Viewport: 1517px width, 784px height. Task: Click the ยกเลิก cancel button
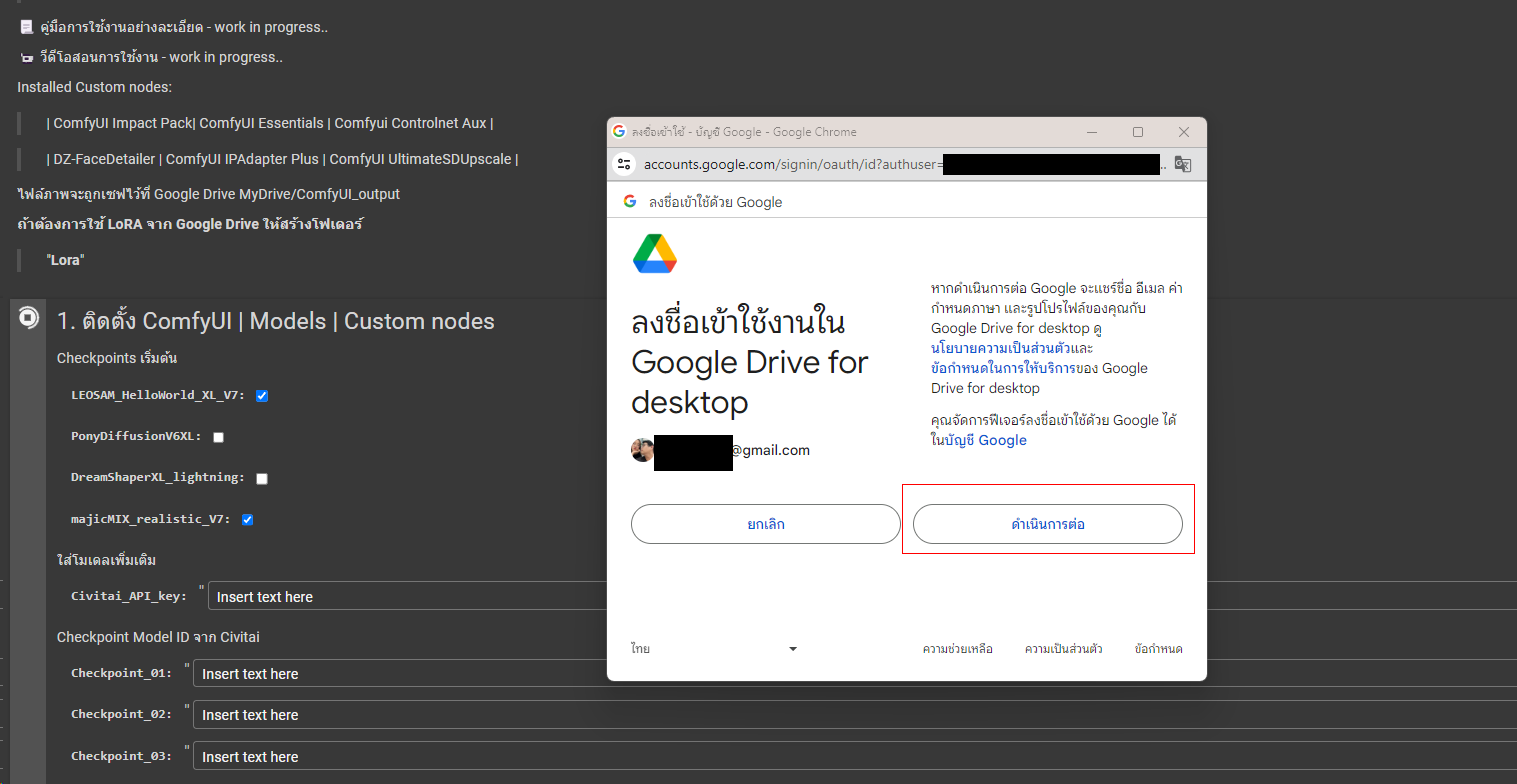[x=766, y=524]
